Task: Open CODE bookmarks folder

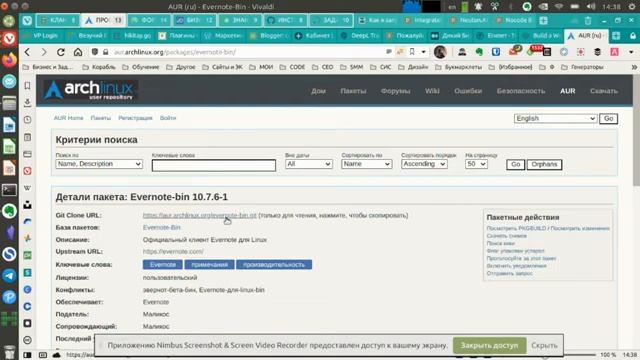Action: pos(292,67)
